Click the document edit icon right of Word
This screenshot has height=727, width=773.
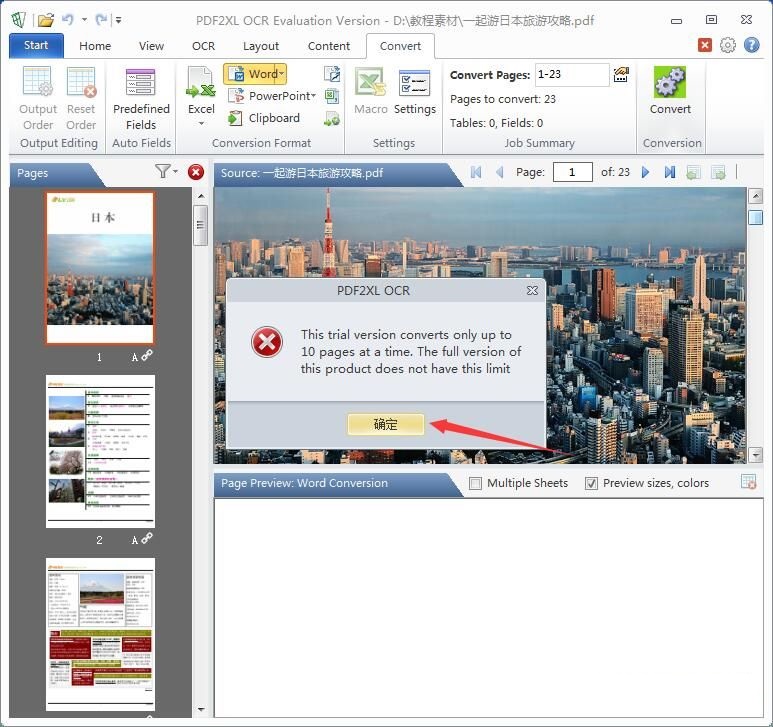332,74
